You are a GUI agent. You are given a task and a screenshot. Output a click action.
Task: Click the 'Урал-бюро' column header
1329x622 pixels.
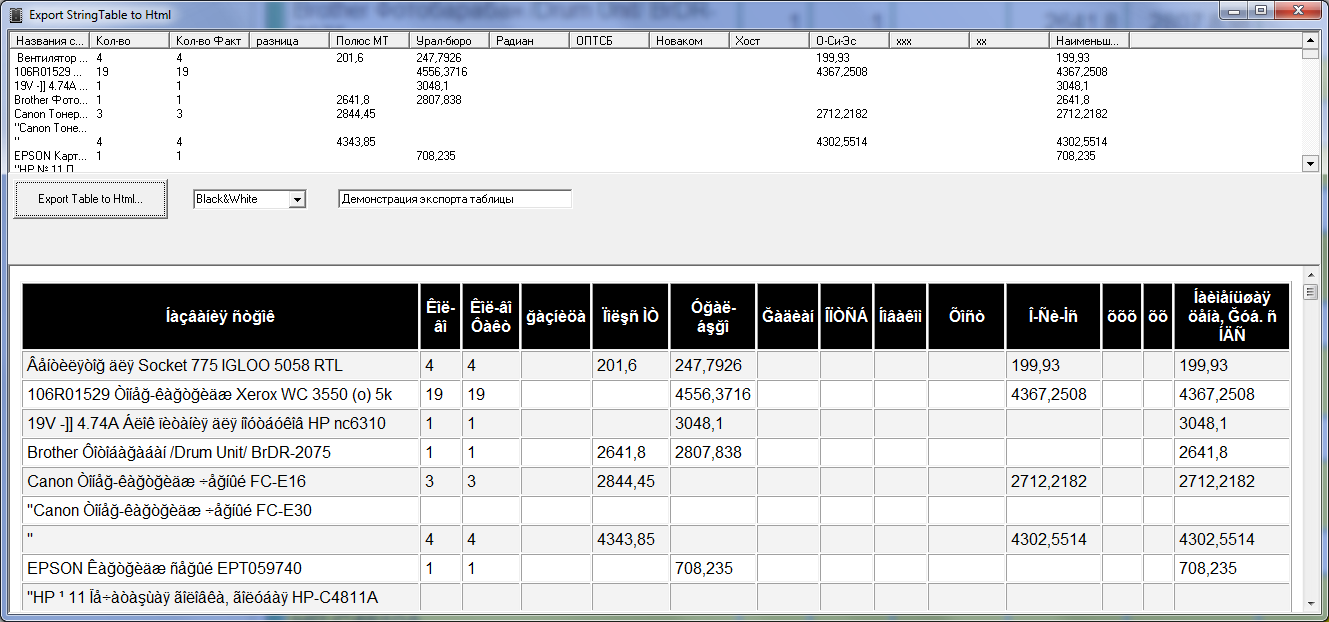click(x=450, y=41)
